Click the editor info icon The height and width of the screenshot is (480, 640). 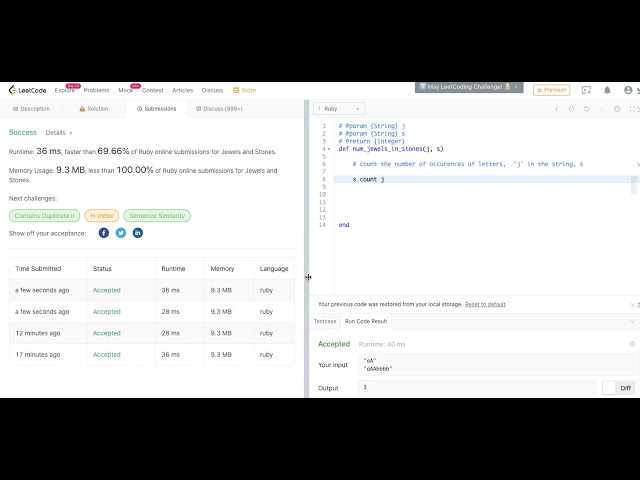pos(556,109)
